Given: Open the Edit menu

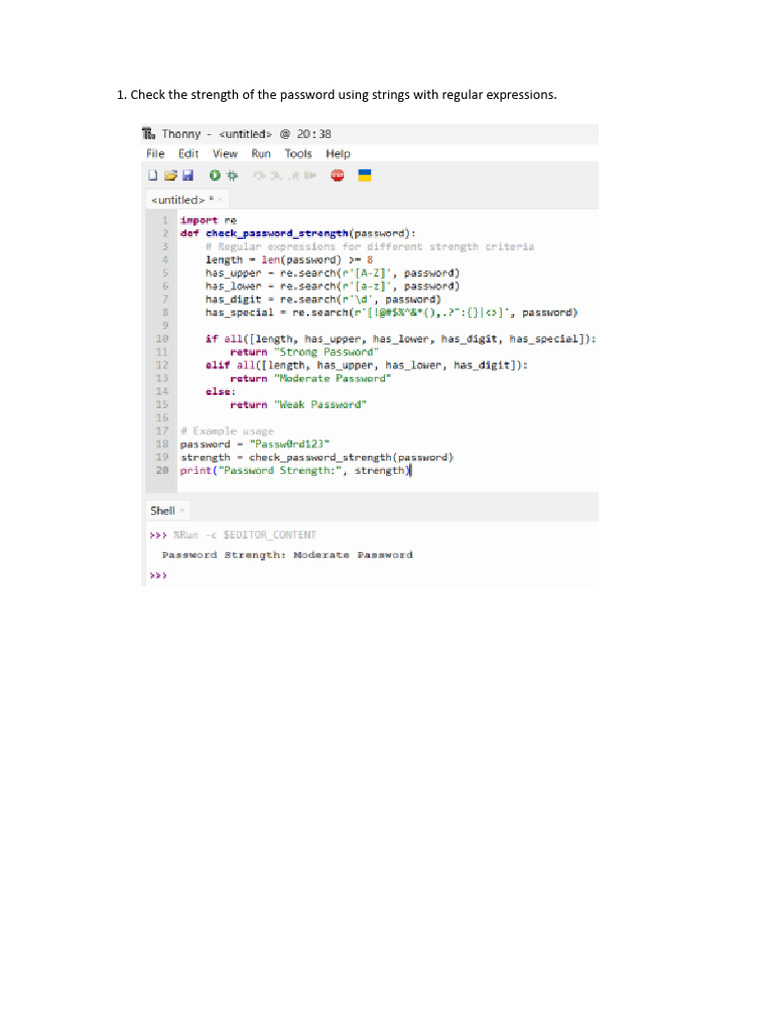Looking at the screenshot, I should click(188, 153).
